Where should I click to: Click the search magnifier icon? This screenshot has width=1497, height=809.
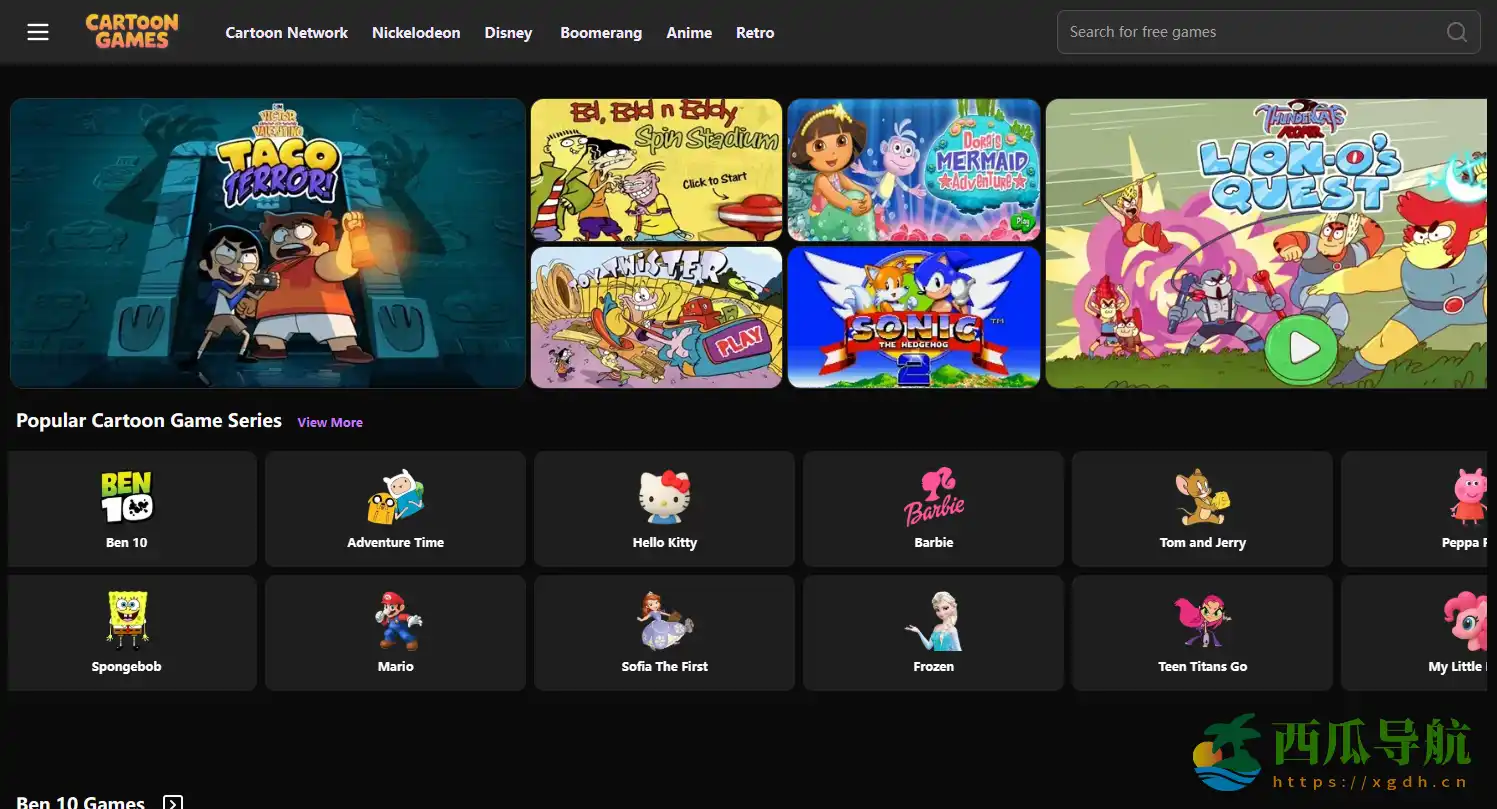[x=1457, y=32]
